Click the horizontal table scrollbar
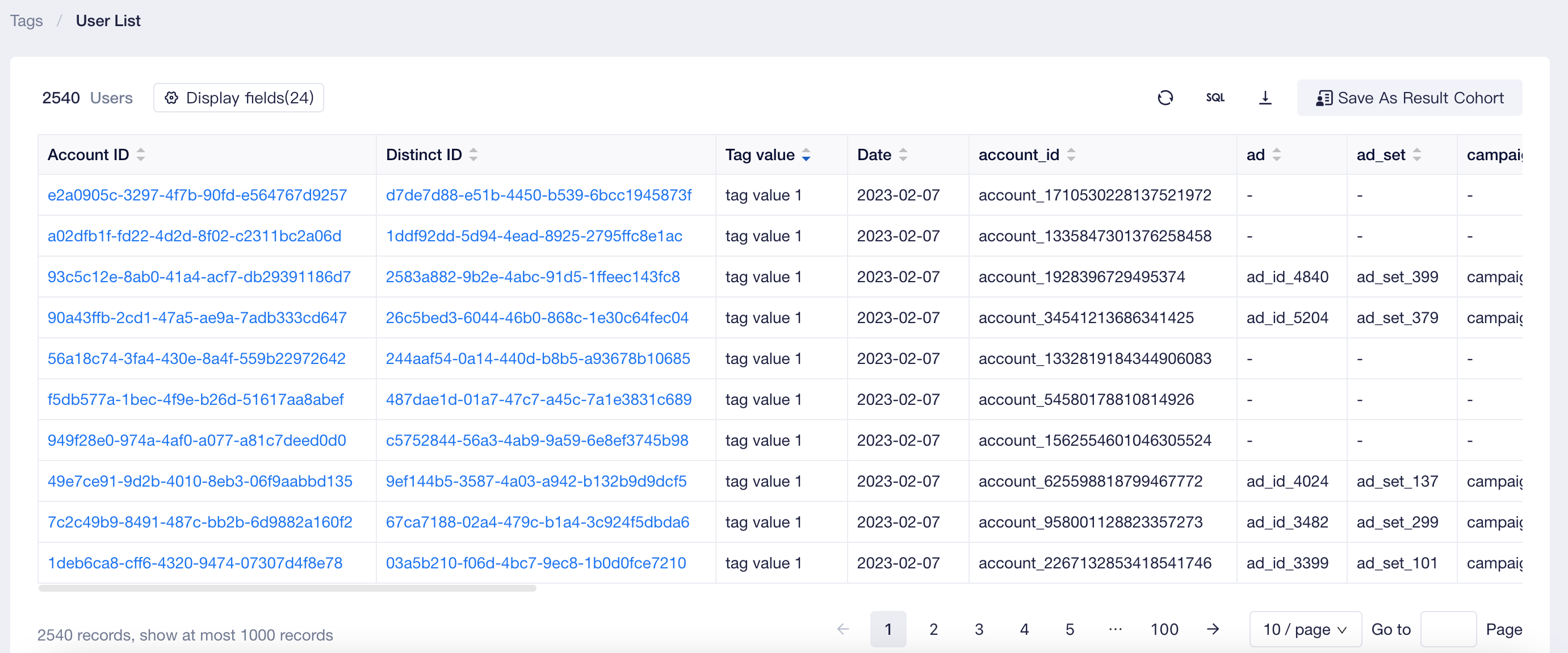Image resolution: width=1568 pixels, height=653 pixels. 287,588
